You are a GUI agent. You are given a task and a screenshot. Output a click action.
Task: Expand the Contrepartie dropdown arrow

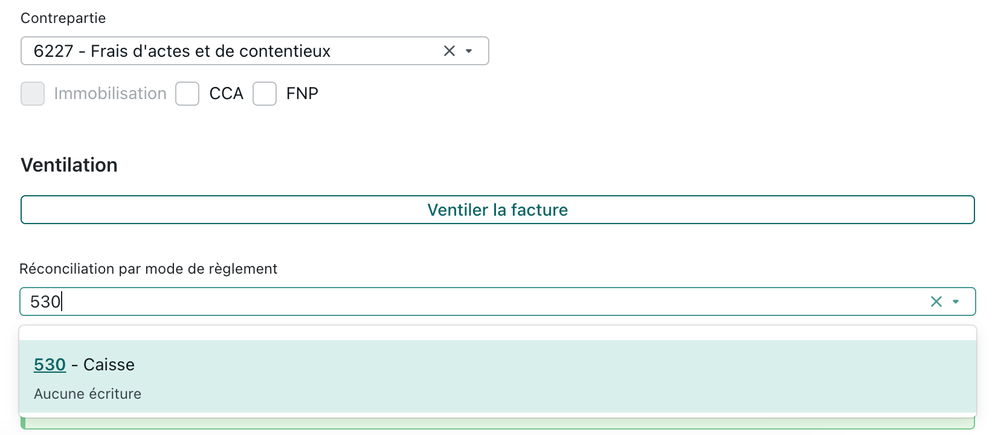point(469,51)
